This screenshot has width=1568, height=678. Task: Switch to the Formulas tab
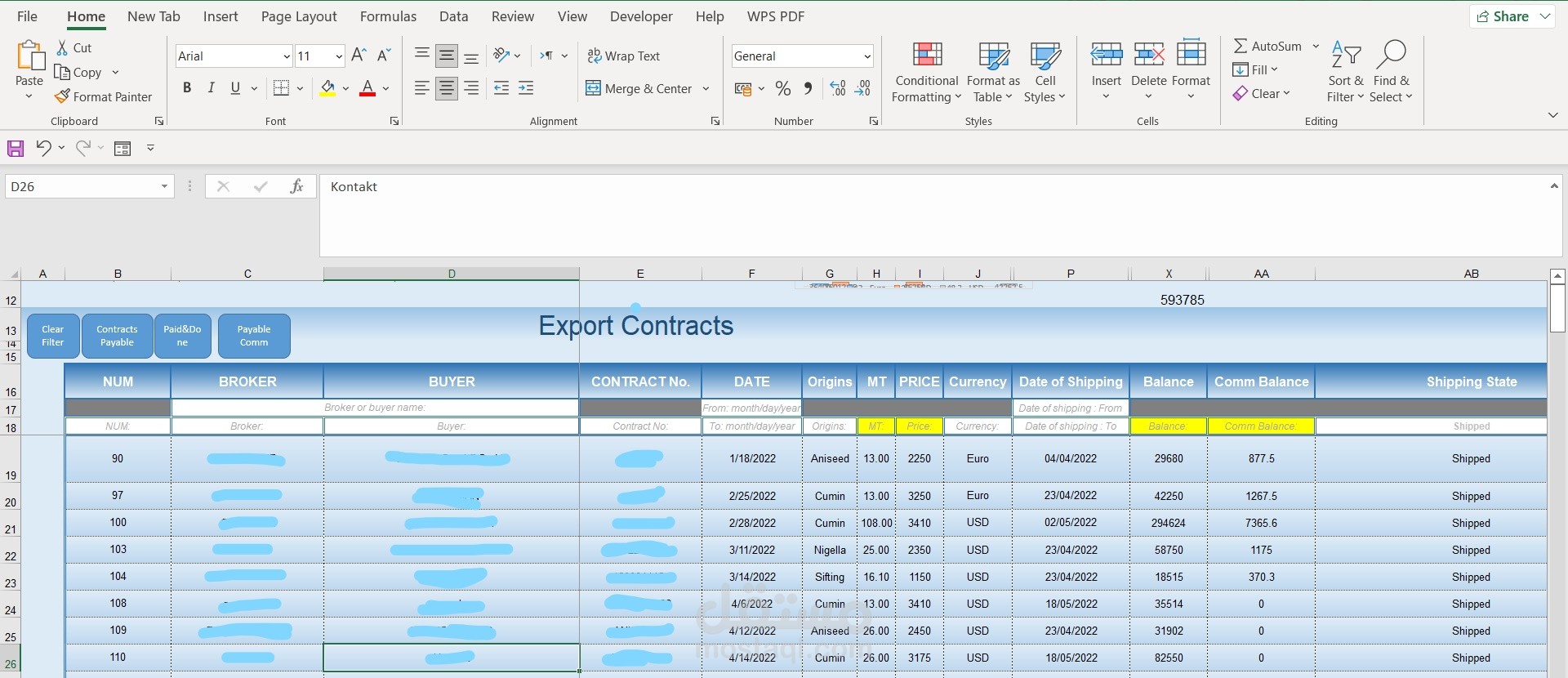388,16
